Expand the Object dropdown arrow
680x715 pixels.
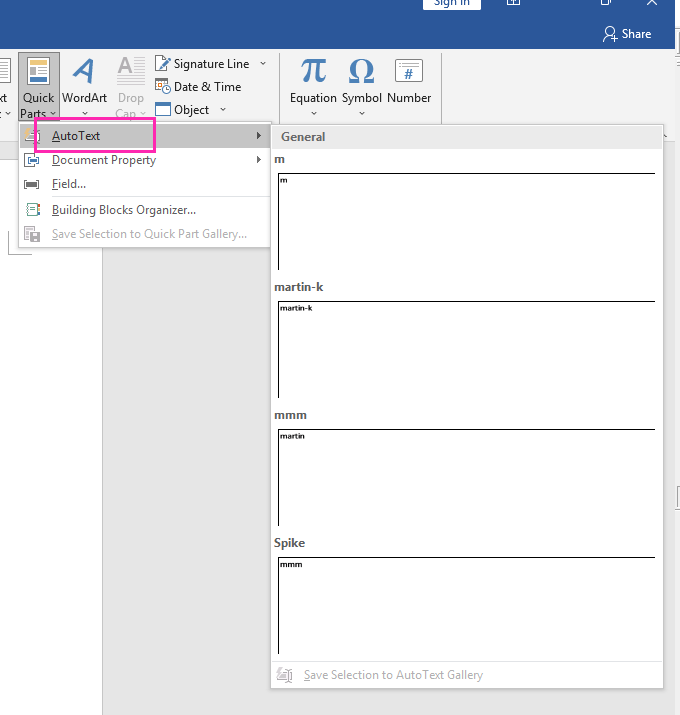(223, 109)
